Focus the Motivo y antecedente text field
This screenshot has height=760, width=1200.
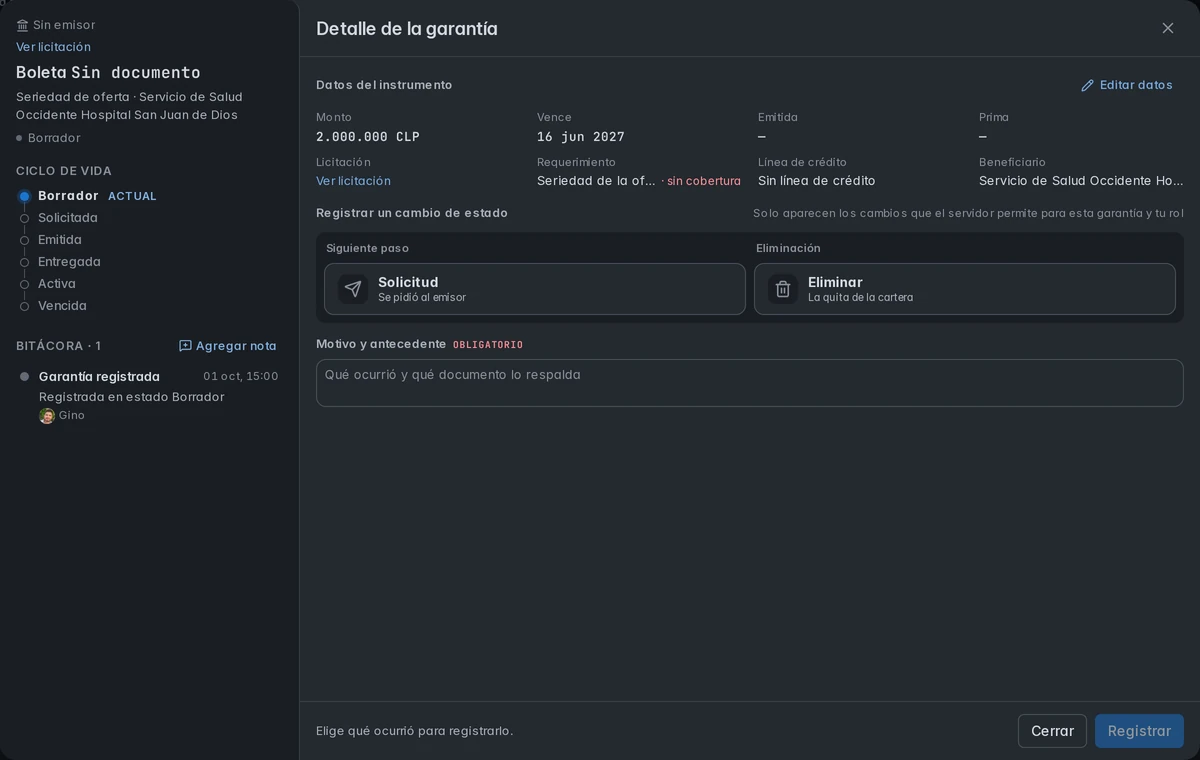(x=750, y=383)
